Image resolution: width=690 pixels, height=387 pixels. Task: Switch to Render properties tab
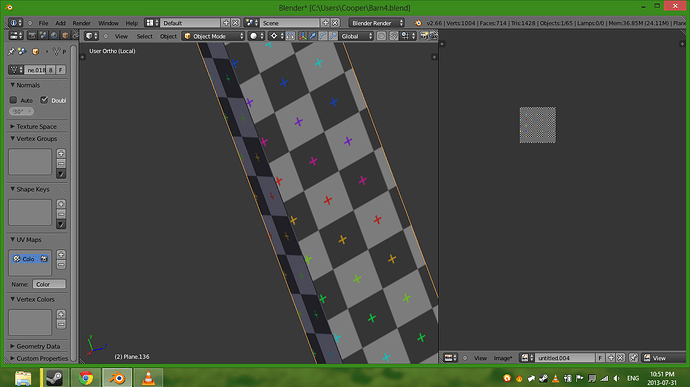coord(32,36)
